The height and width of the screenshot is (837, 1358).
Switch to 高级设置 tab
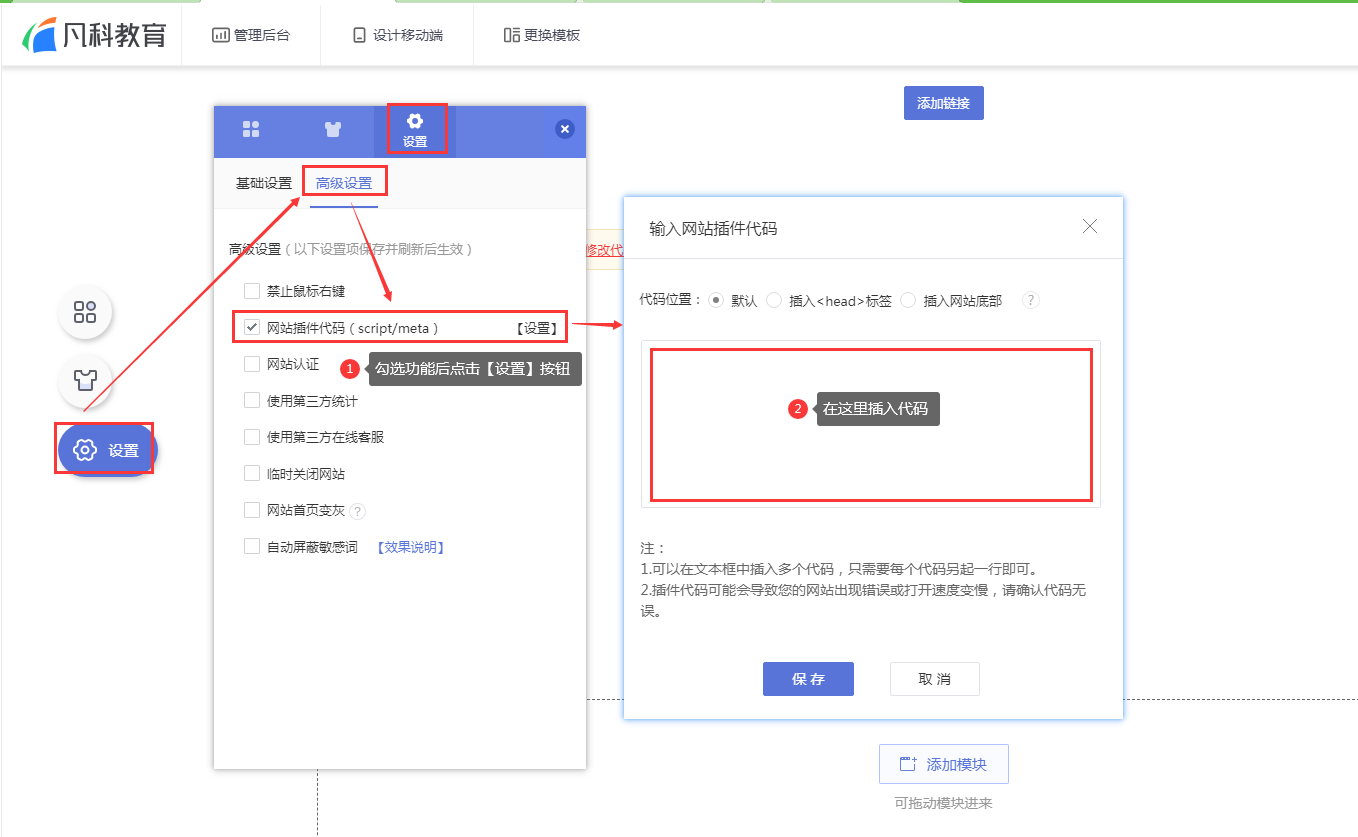pyautogui.click(x=344, y=183)
